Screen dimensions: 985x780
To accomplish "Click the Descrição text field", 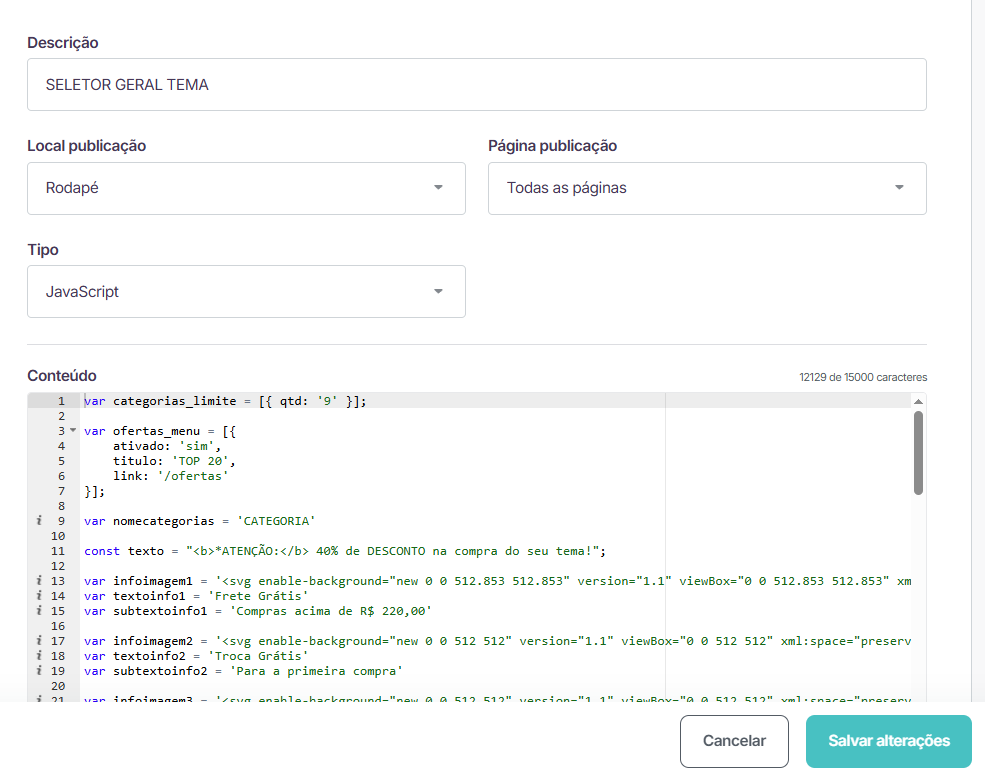I will (476, 85).
